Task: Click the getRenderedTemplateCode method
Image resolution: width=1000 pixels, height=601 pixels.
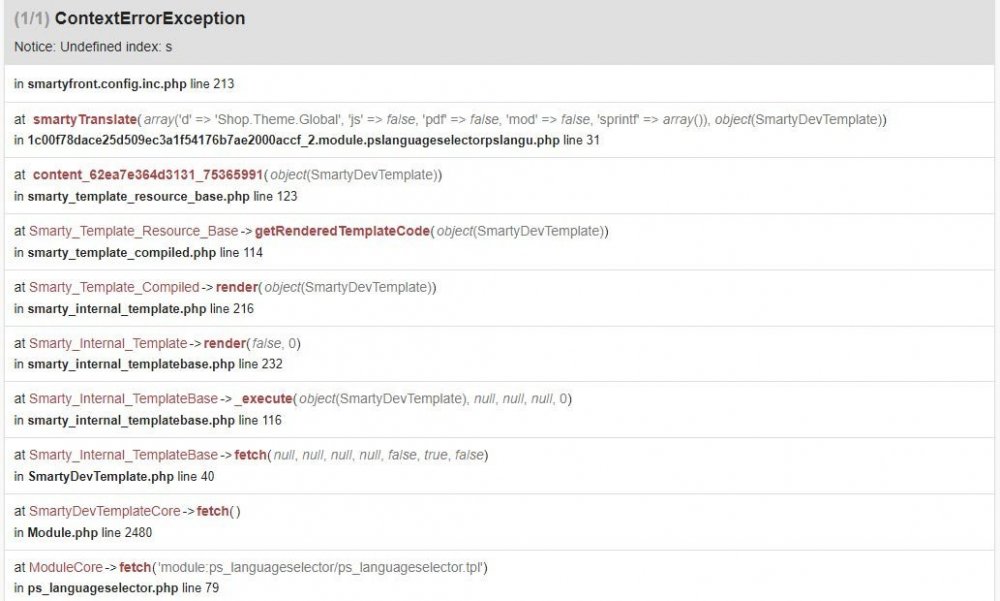Action: pyautogui.click(x=342, y=231)
